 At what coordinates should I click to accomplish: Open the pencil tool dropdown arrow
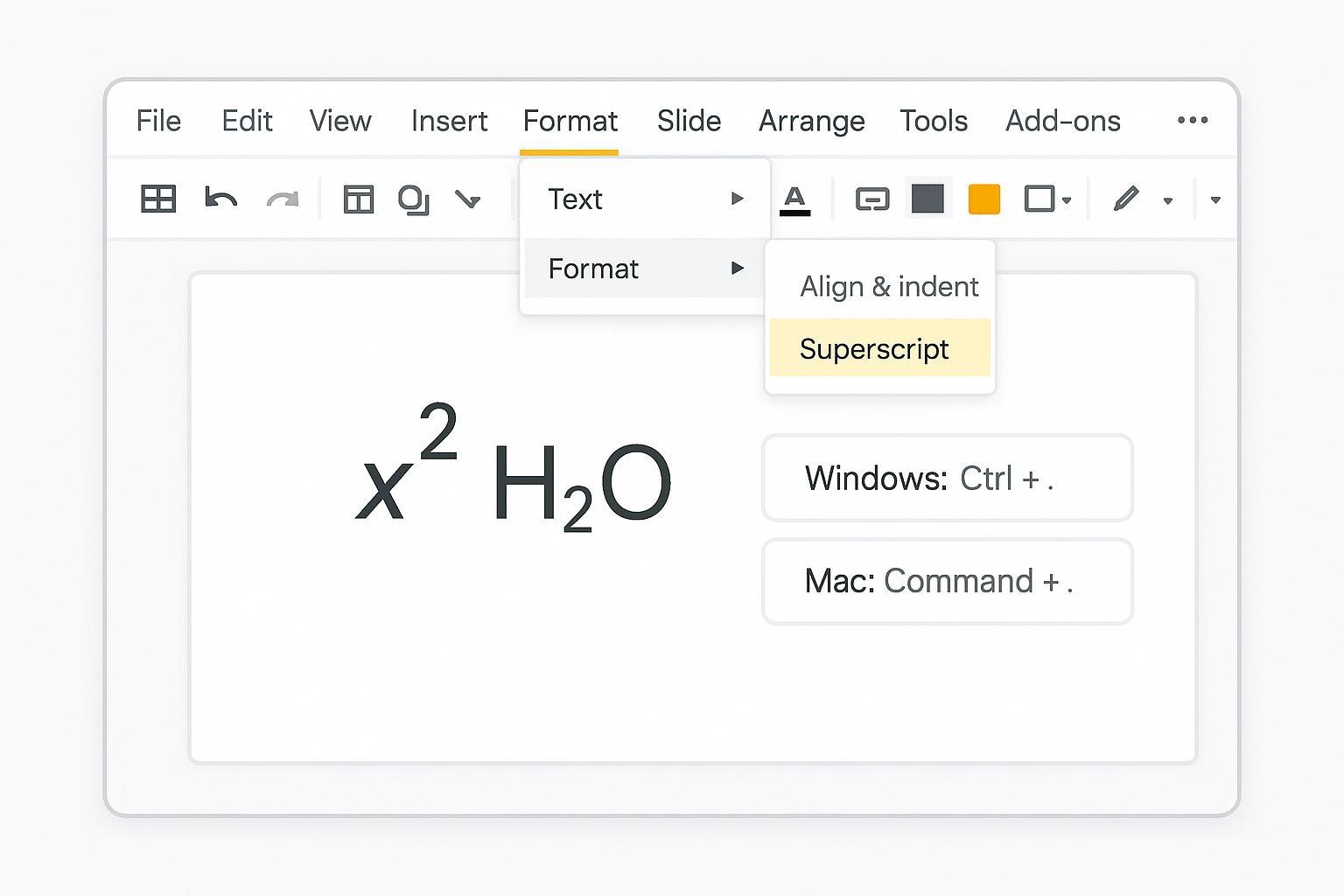(1167, 200)
